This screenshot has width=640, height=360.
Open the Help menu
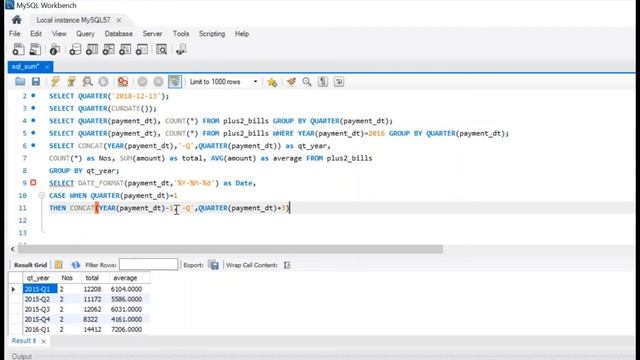[242, 34]
